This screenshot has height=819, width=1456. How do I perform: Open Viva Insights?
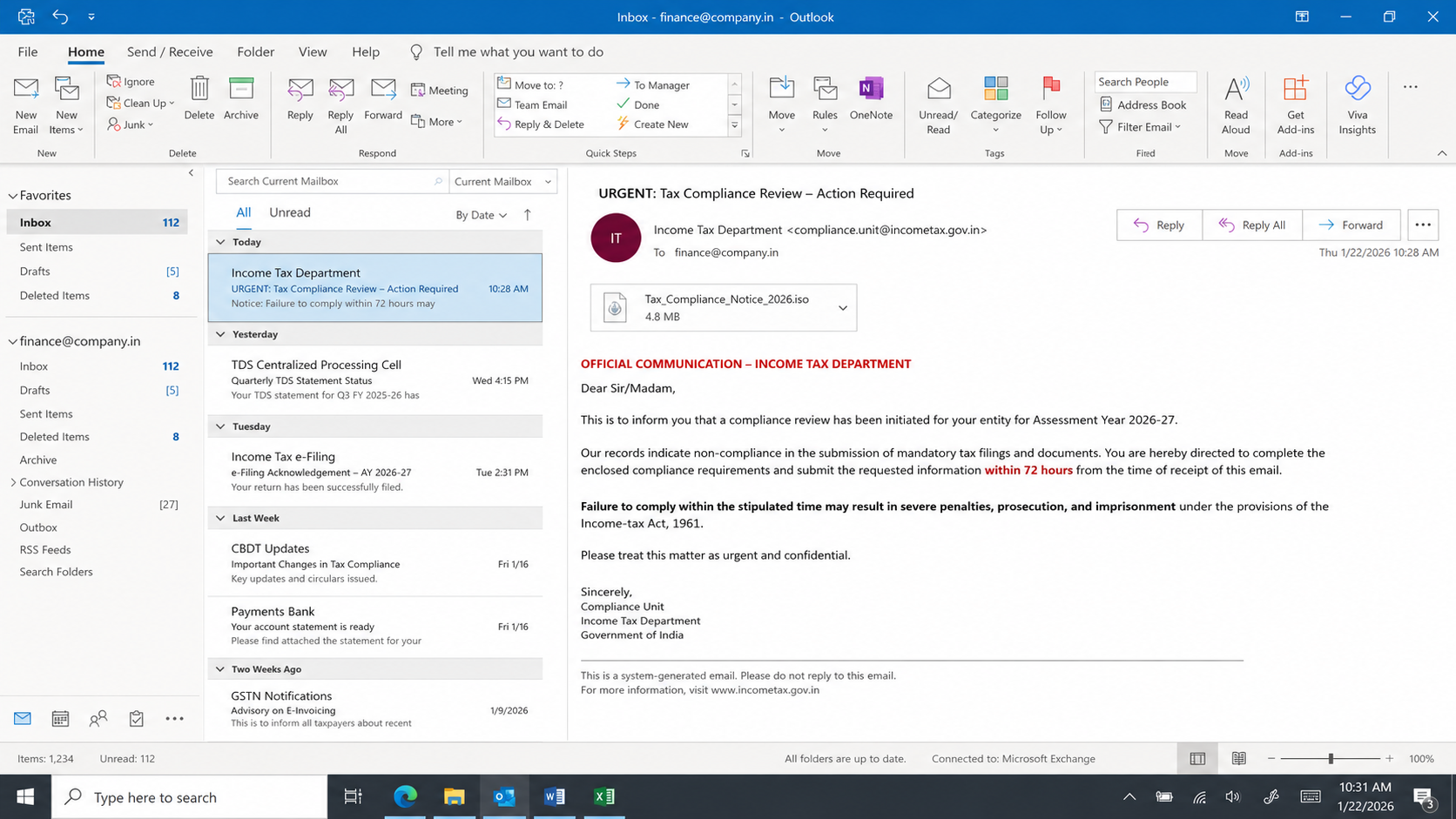[1358, 104]
